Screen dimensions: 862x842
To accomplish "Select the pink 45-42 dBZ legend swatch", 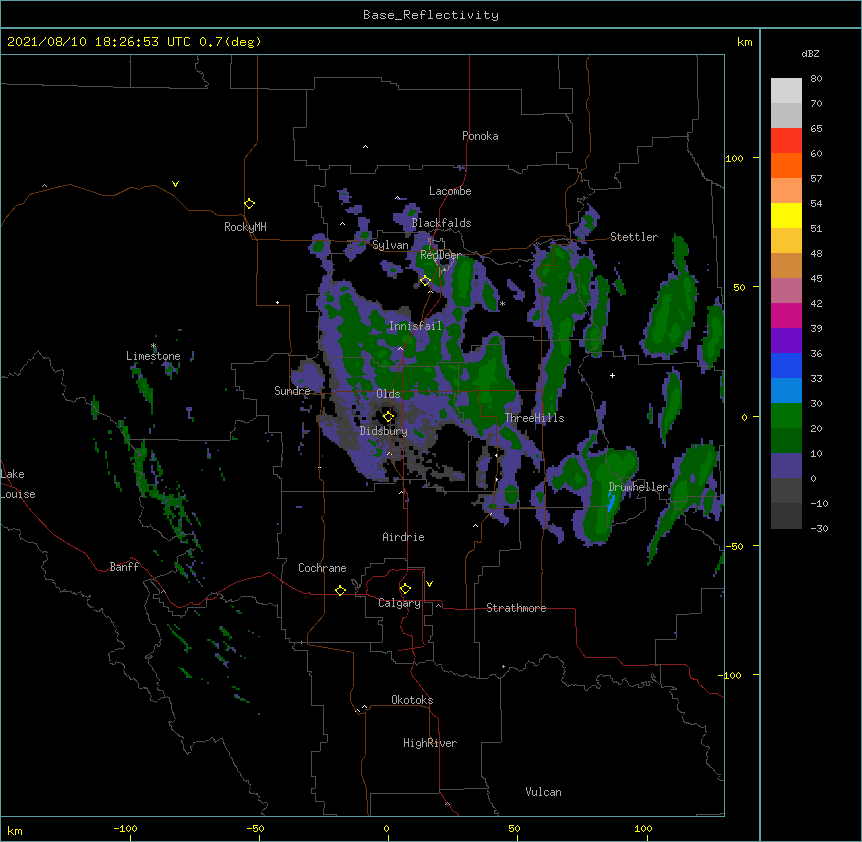I will coord(786,291).
